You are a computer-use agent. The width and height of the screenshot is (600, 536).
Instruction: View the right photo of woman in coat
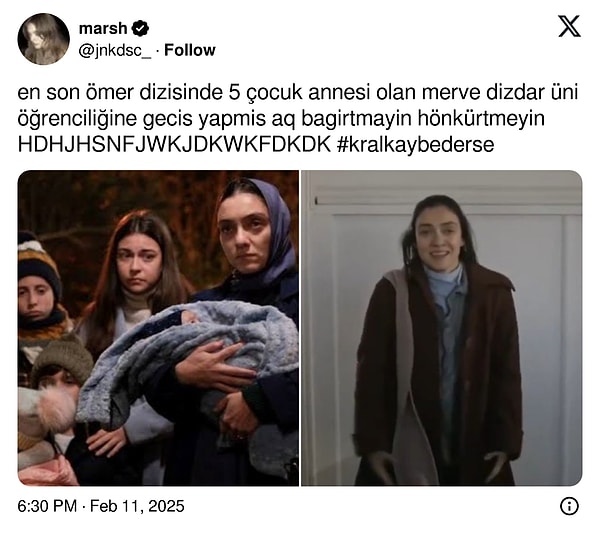pos(442,328)
